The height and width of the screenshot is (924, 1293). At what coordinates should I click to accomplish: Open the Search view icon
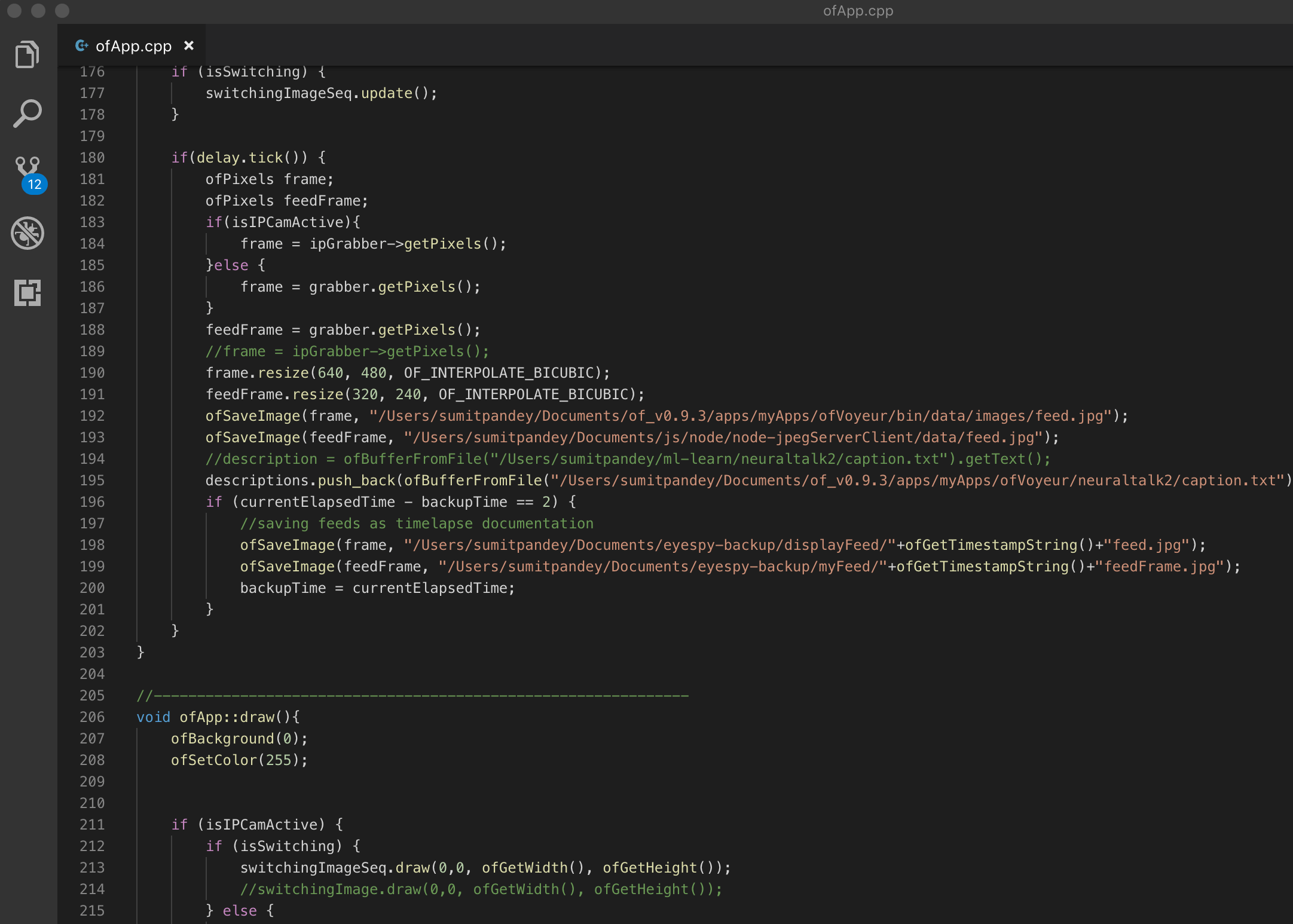click(x=27, y=114)
